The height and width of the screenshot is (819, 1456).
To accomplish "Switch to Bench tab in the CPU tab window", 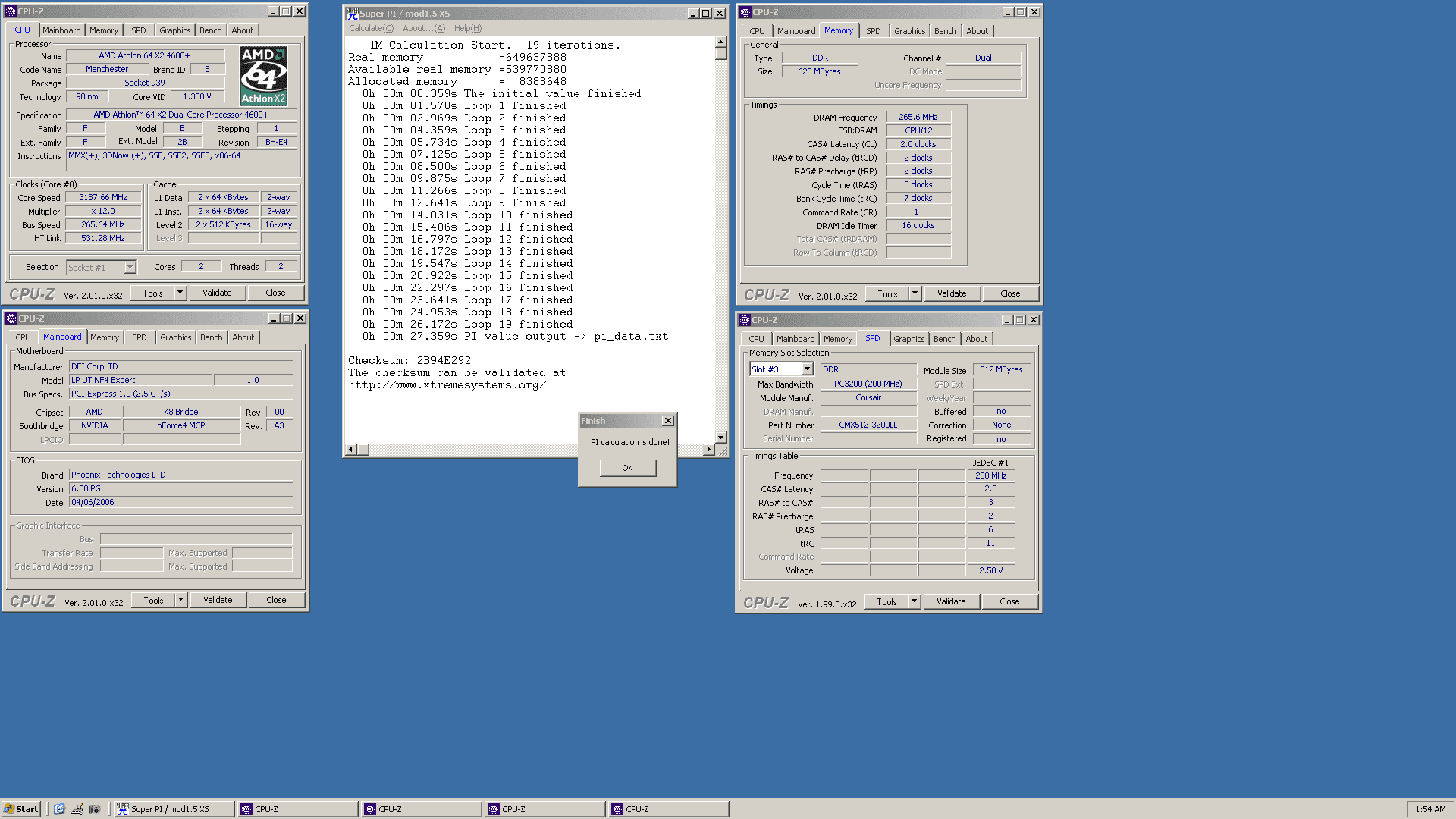I will coord(211,30).
